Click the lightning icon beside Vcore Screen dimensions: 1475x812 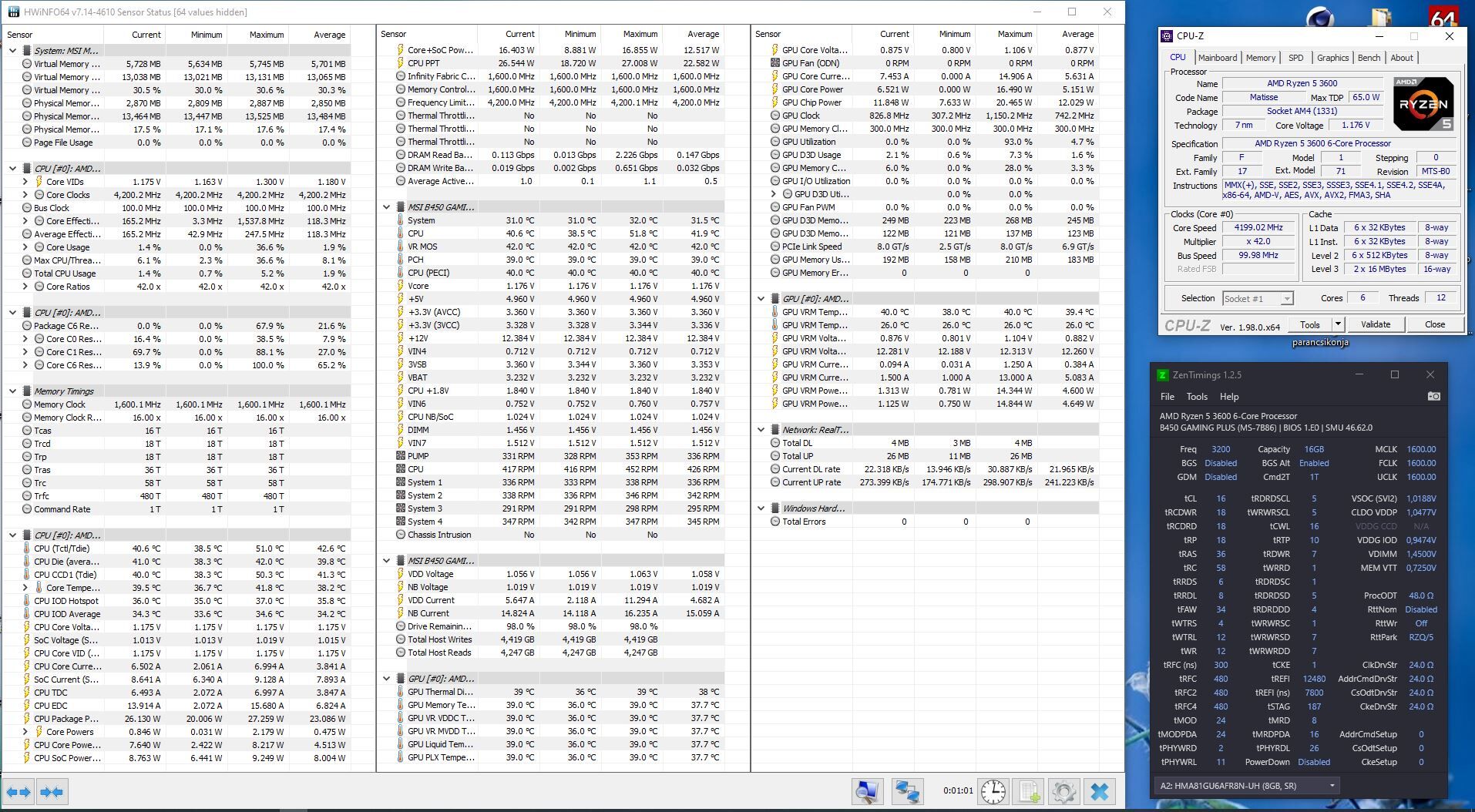400,286
